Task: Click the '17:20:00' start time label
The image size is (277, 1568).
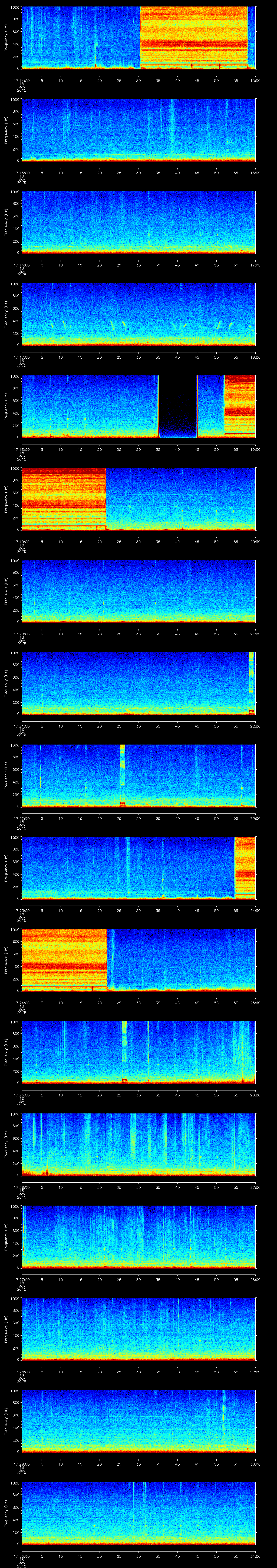Action: tap(22, 634)
